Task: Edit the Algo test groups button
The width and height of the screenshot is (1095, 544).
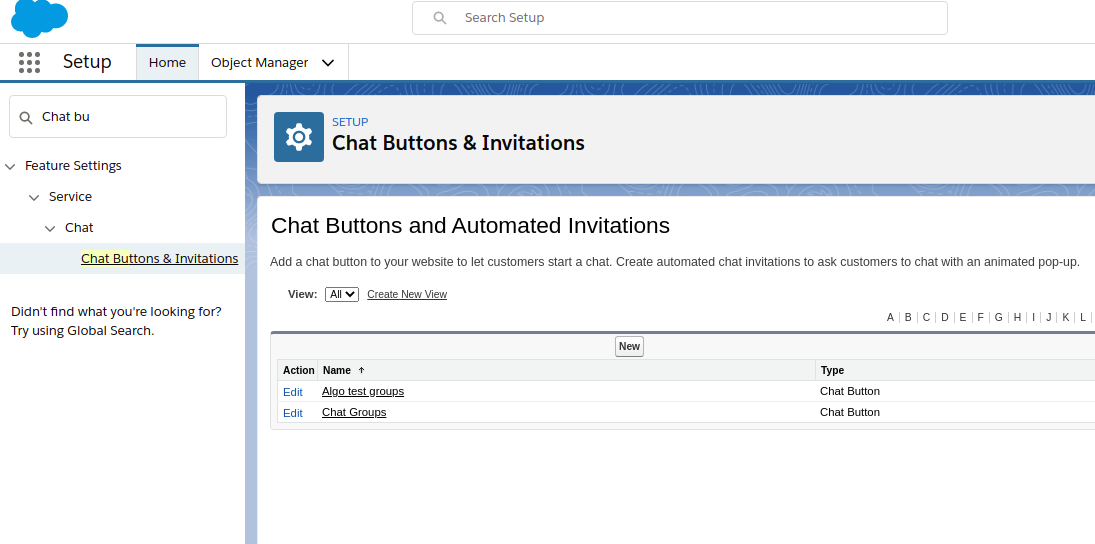Action: [292, 392]
